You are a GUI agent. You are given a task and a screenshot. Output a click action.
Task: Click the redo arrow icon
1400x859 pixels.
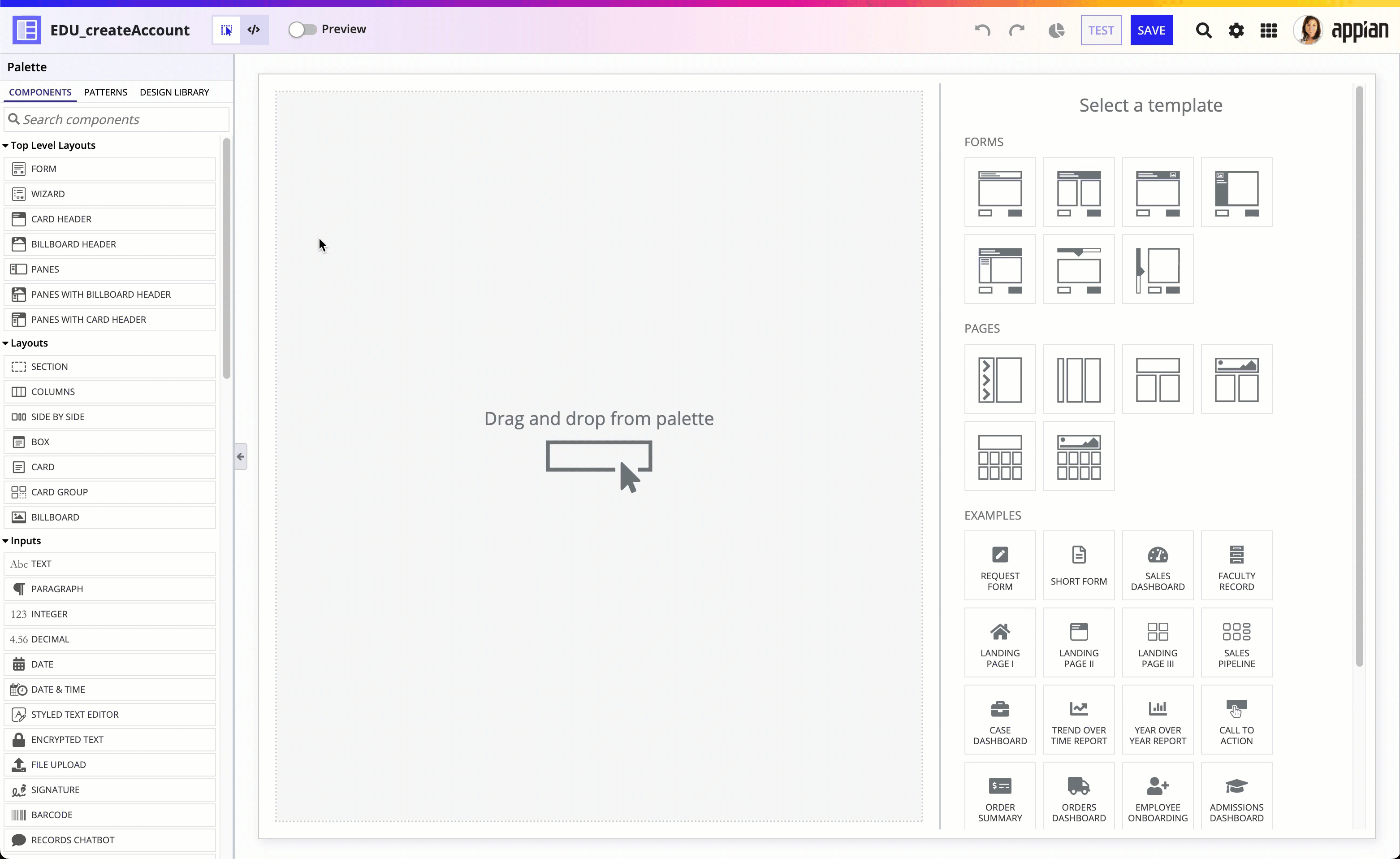[x=1016, y=30]
